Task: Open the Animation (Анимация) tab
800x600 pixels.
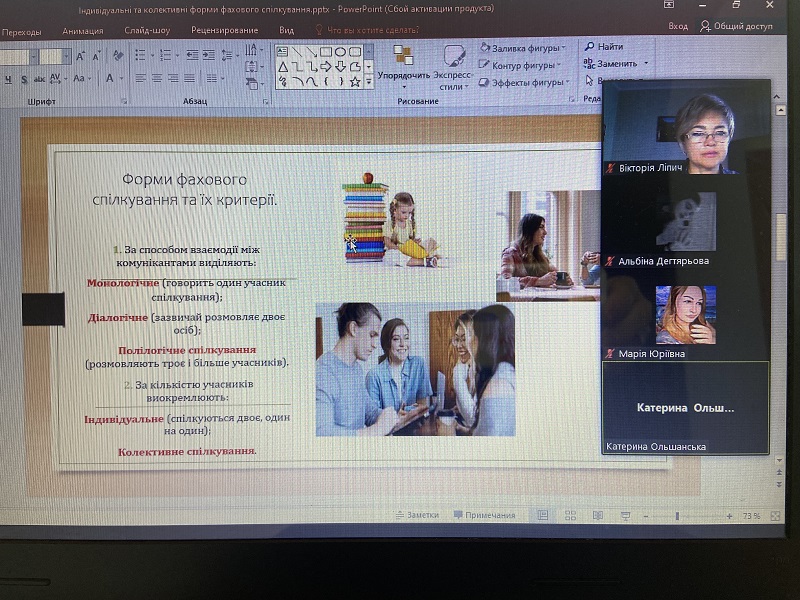Action: [83, 31]
